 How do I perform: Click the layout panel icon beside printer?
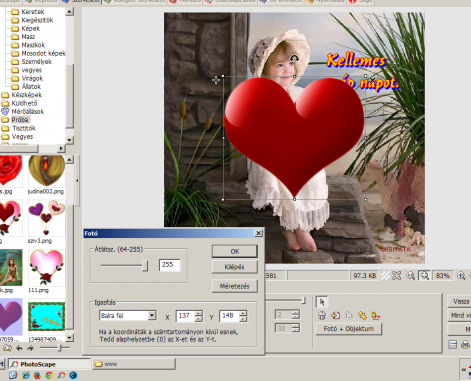pyautogui.click(x=453, y=344)
